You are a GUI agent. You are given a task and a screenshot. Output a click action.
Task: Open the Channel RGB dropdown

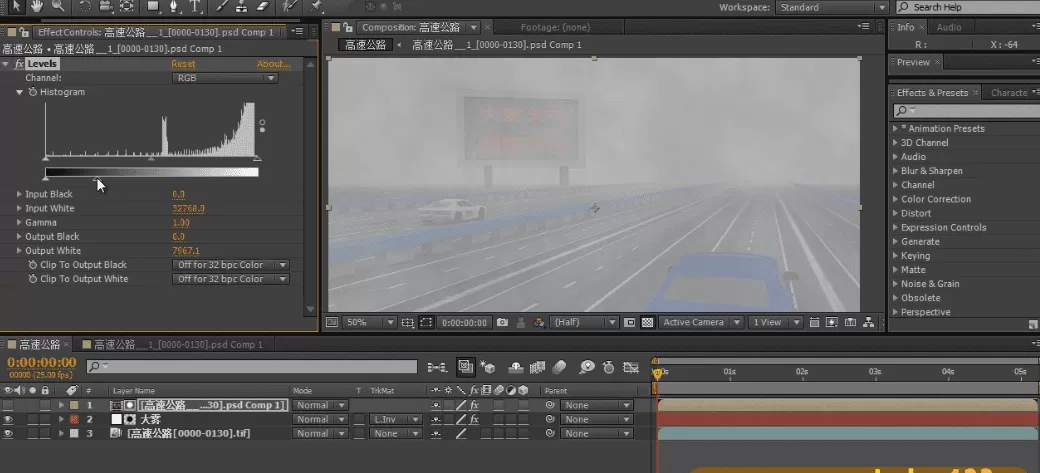point(225,78)
